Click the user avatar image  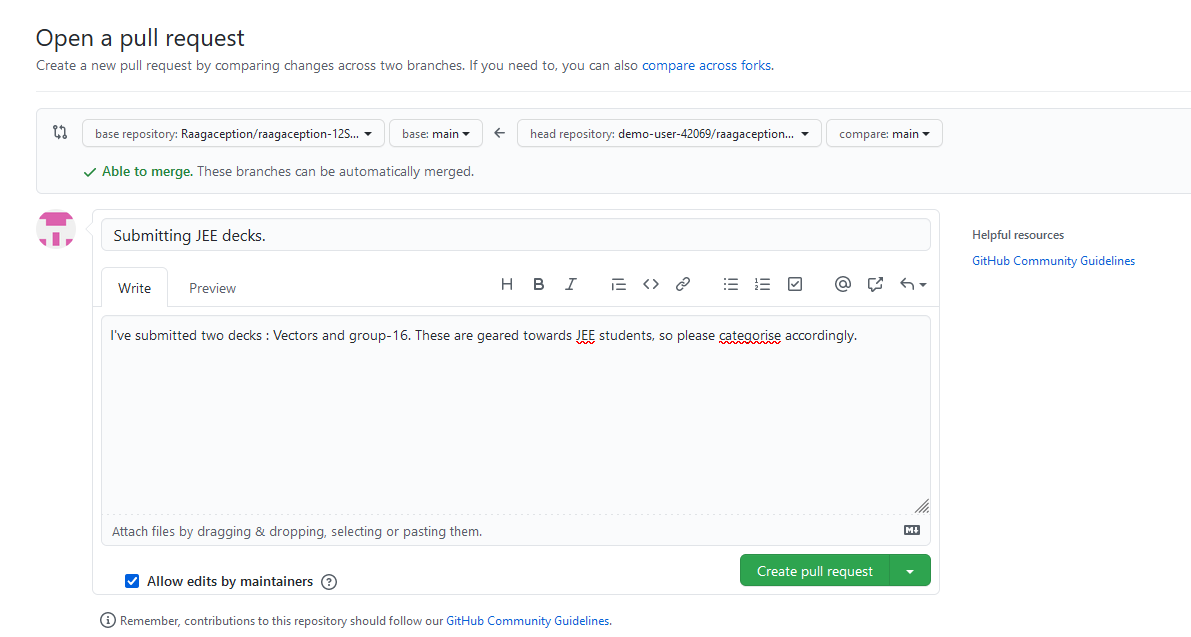tap(56, 229)
